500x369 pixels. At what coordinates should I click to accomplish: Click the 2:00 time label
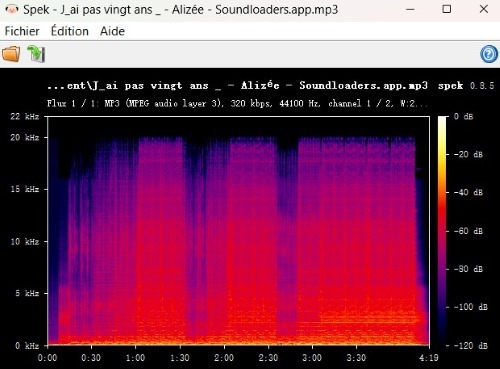tap(224, 358)
